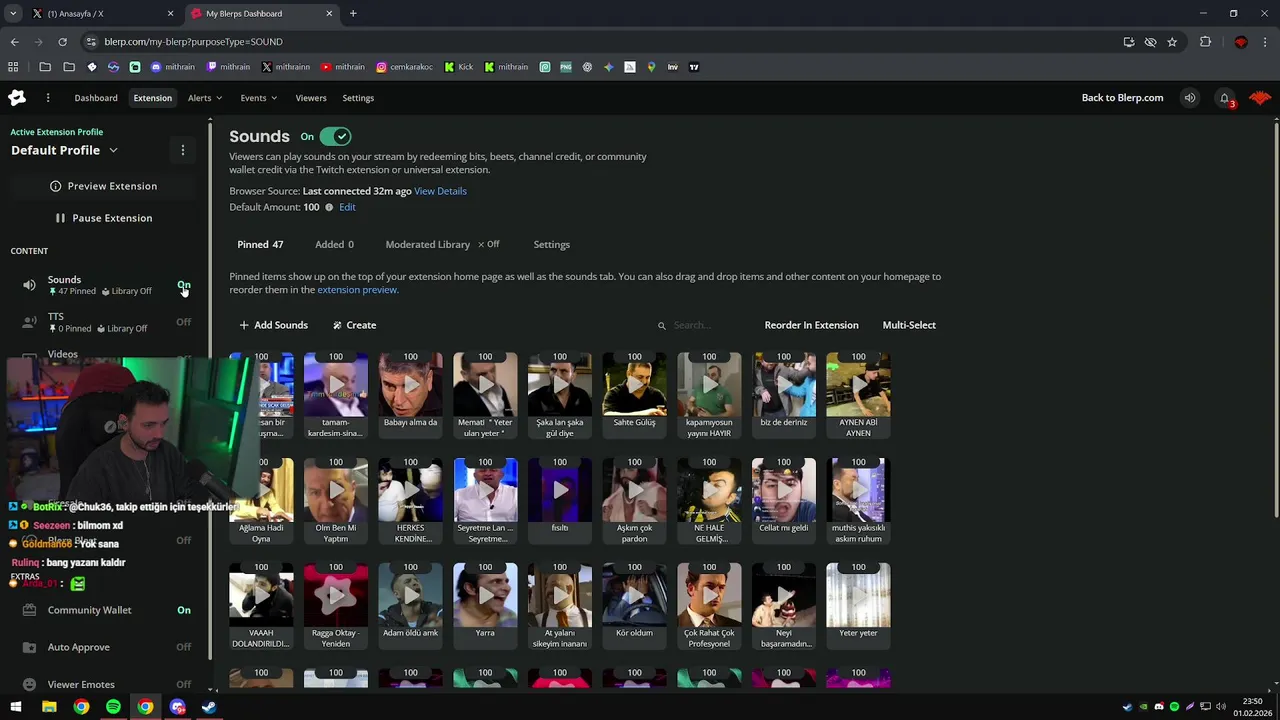This screenshot has height=720, width=1280.
Task: Toggle Auto Approve Off status
Action: tap(184, 647)
